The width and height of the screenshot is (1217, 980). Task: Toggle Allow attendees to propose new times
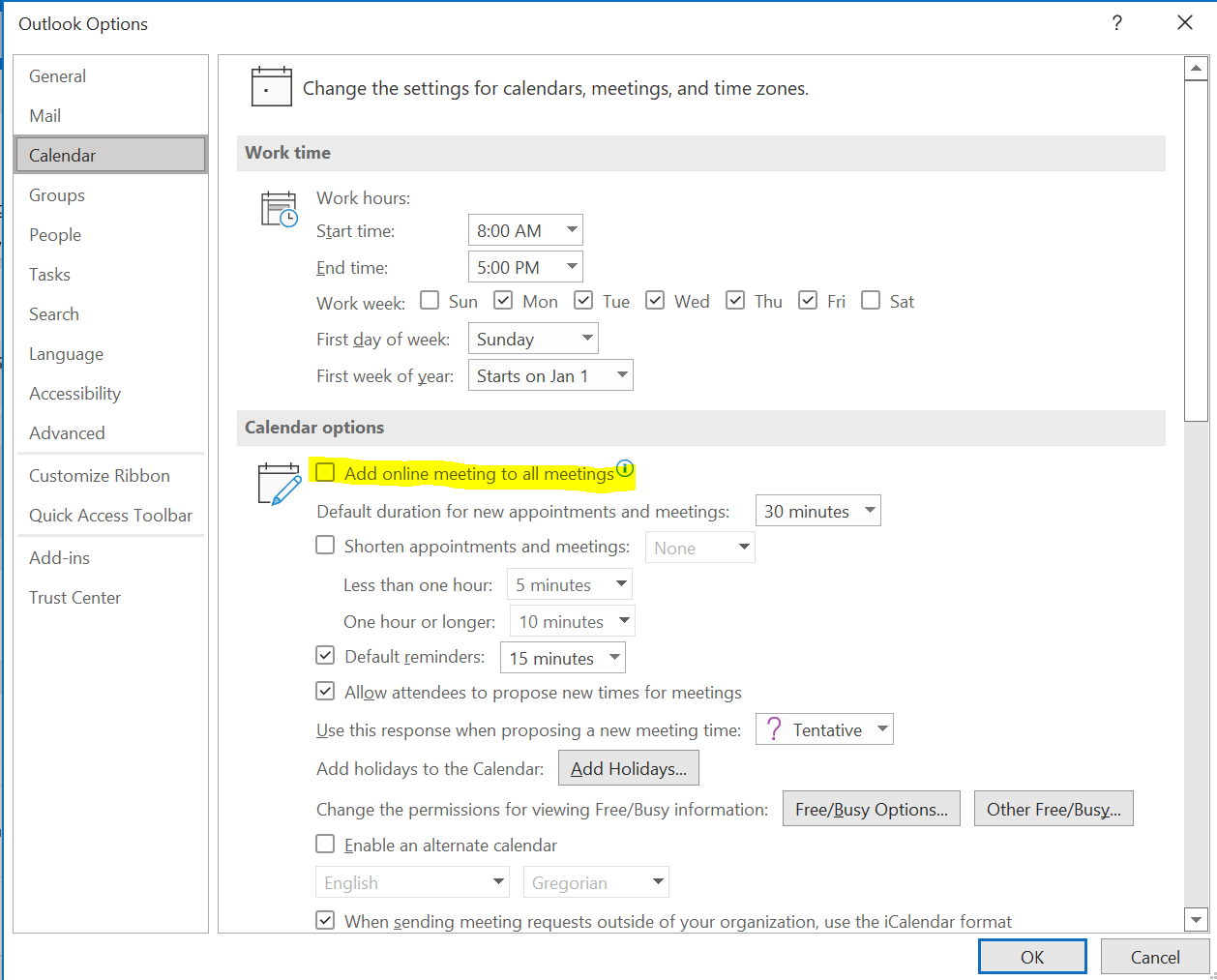pyautogui.click(x=325, y=691)
